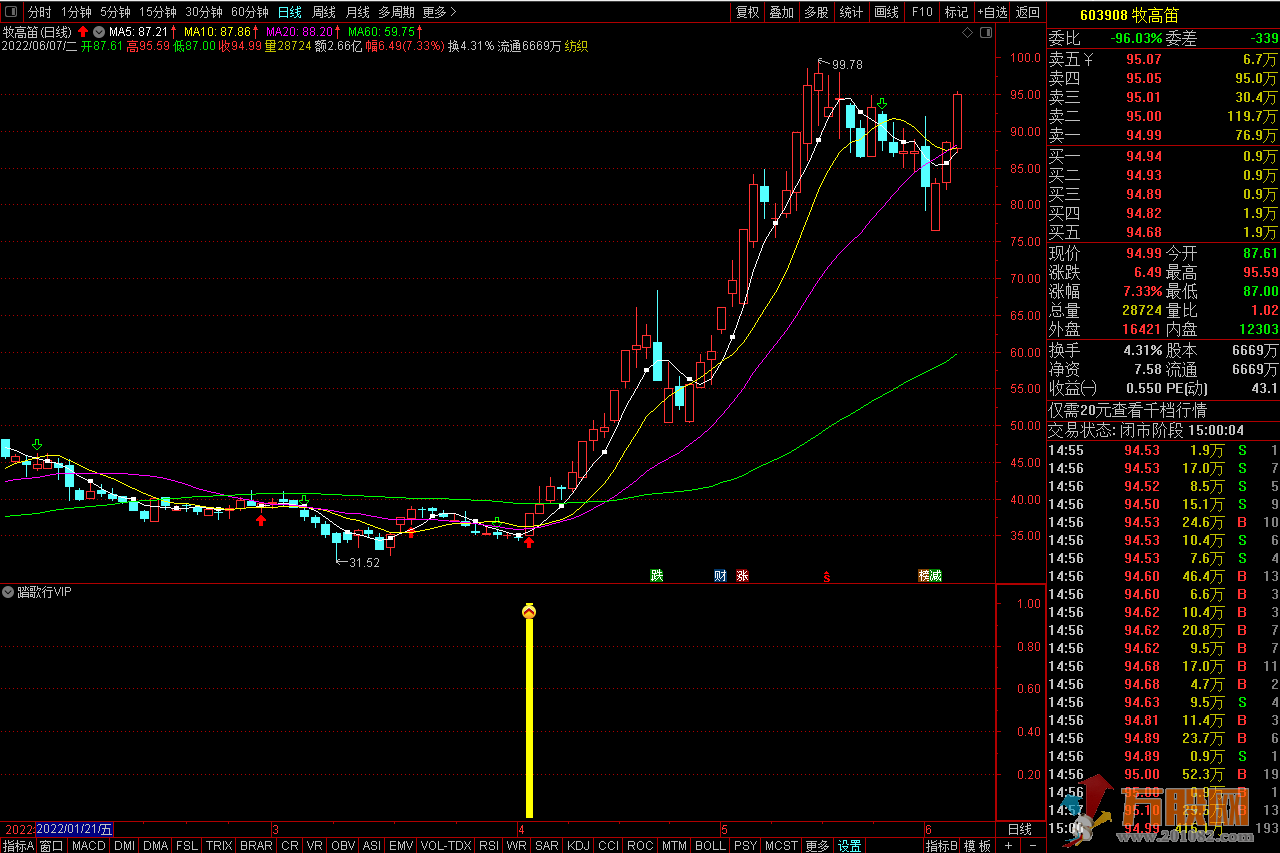This screenshot has width=1280, height=853.
Task: Select the BOLL indicator
Action: [x=710, y=845]
